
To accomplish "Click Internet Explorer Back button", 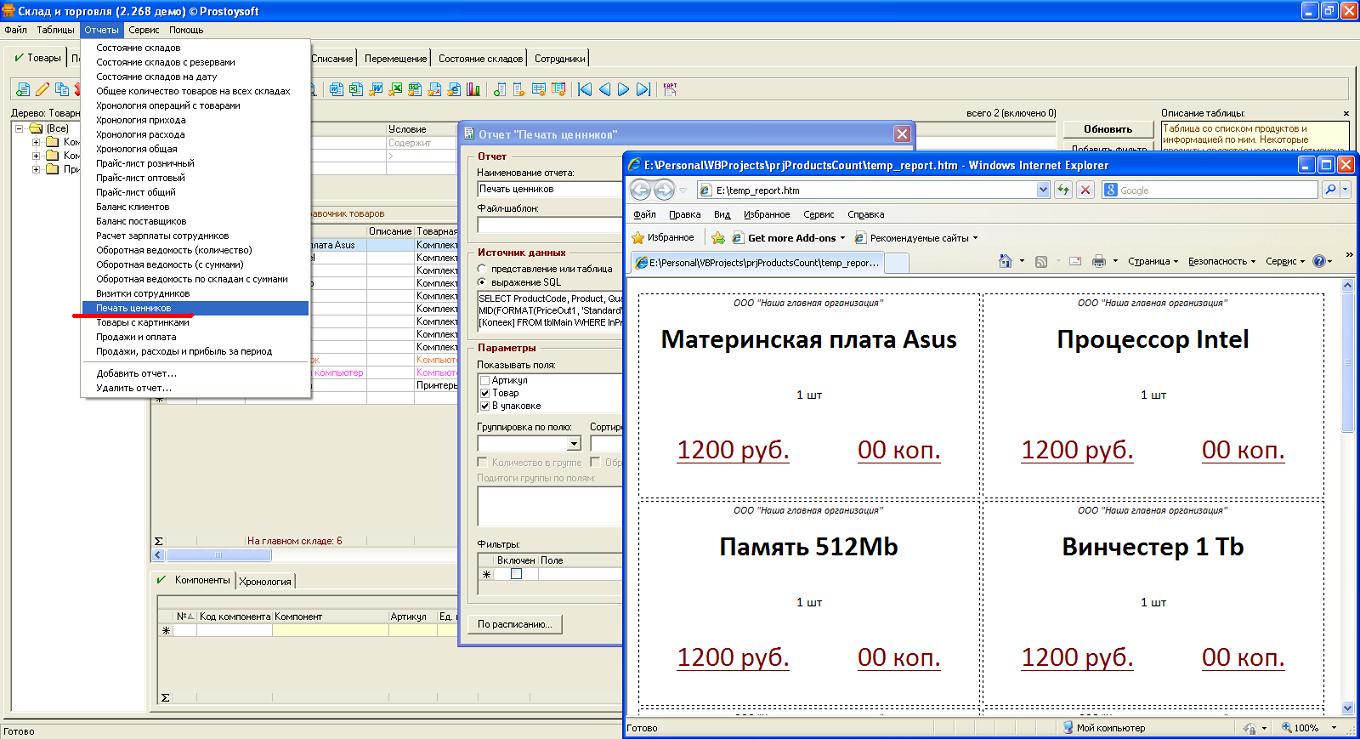I will click(640, 190).
